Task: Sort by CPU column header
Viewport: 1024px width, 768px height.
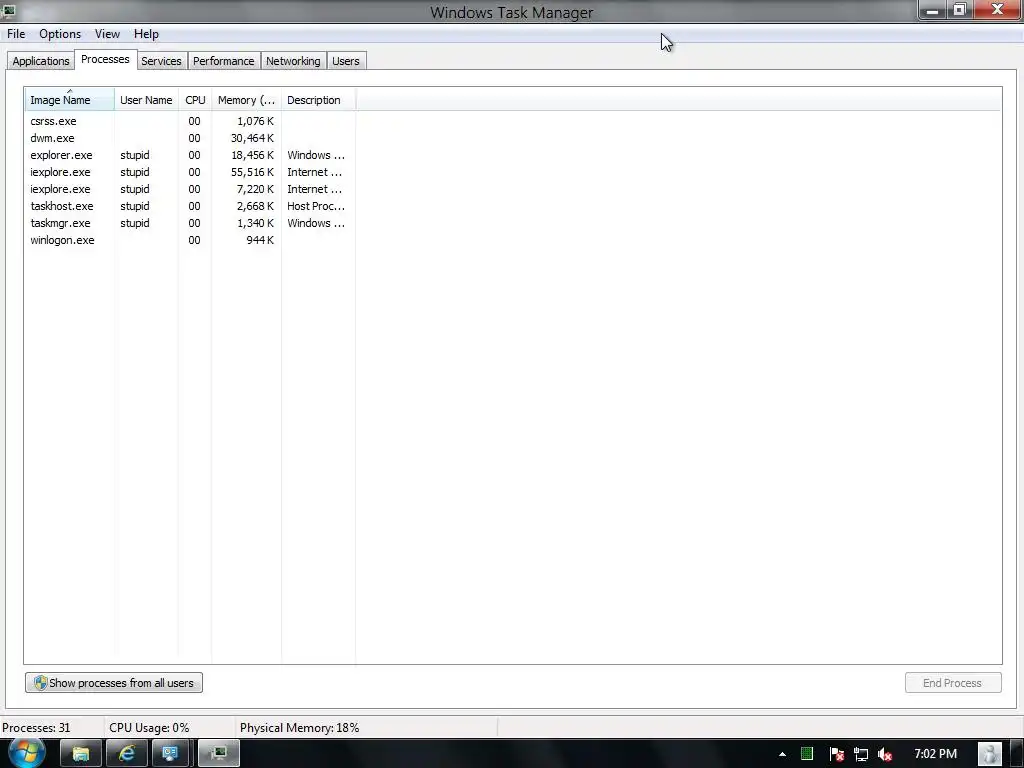Action: click(x=195, y=100)
